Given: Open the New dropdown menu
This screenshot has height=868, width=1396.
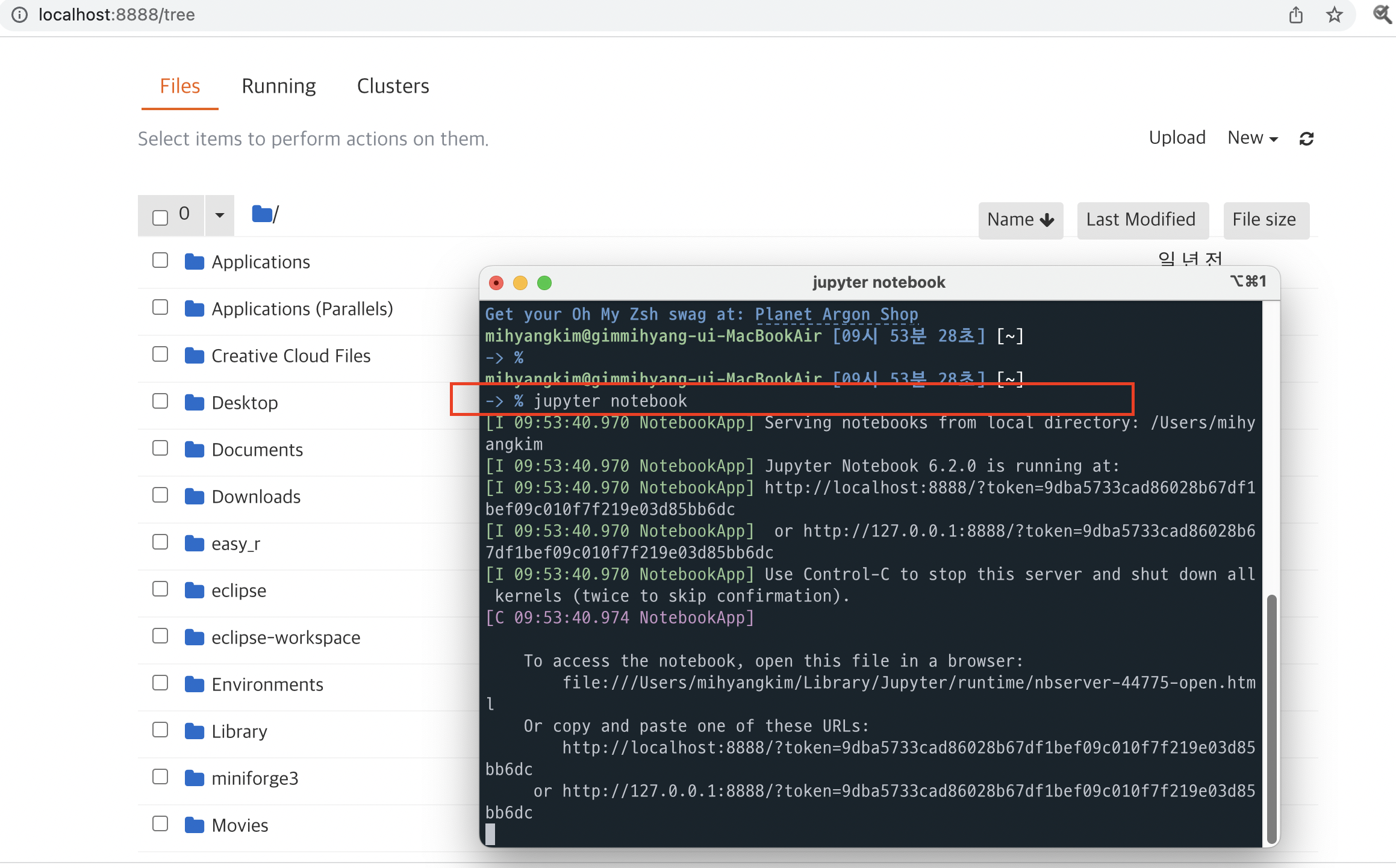Looking at the screenshot, I should tap(1252, 138).
